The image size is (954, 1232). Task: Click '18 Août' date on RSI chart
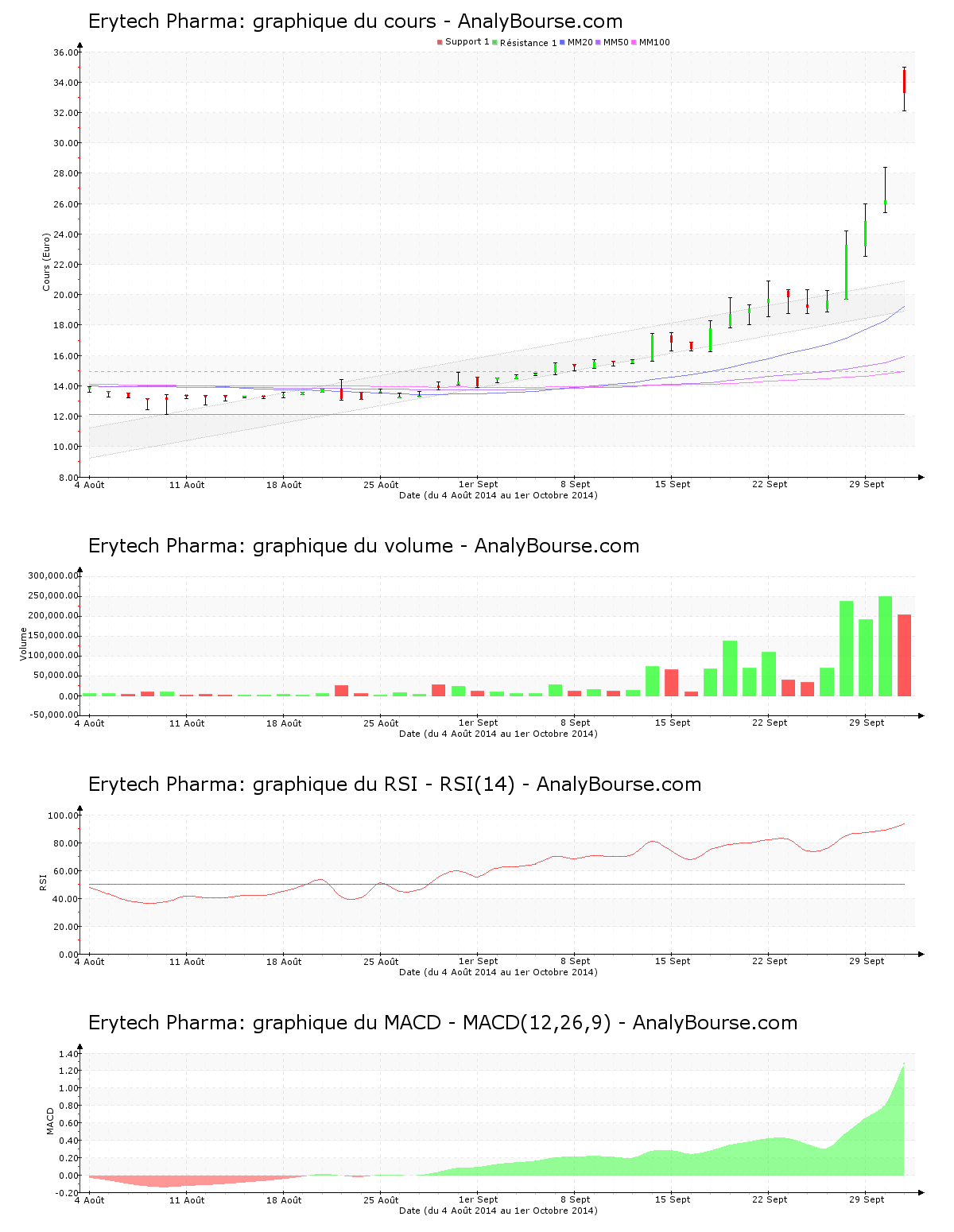284,961
